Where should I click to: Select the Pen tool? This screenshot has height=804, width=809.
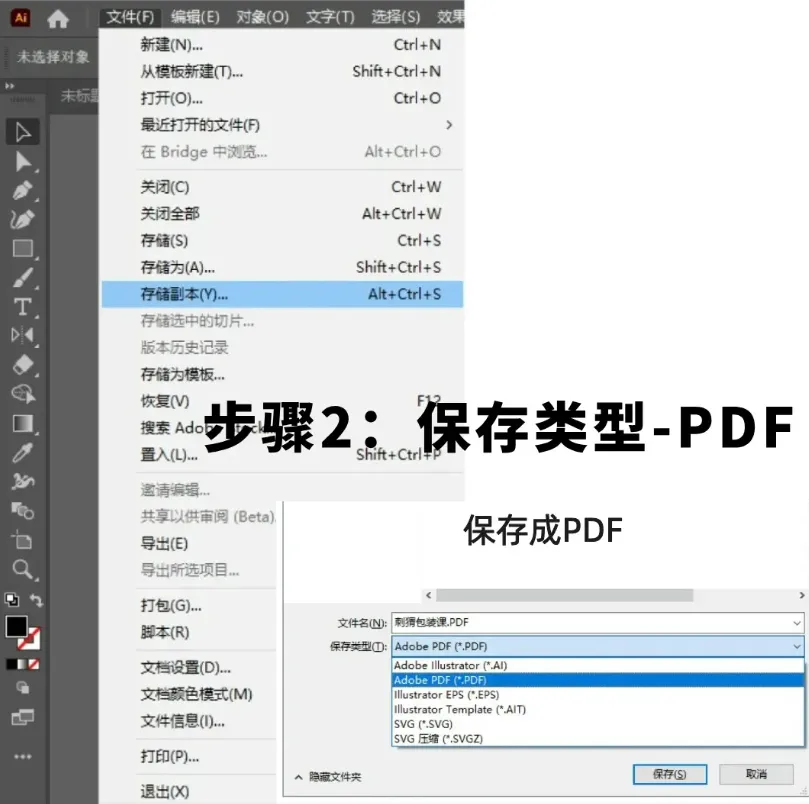click(23, 190)
